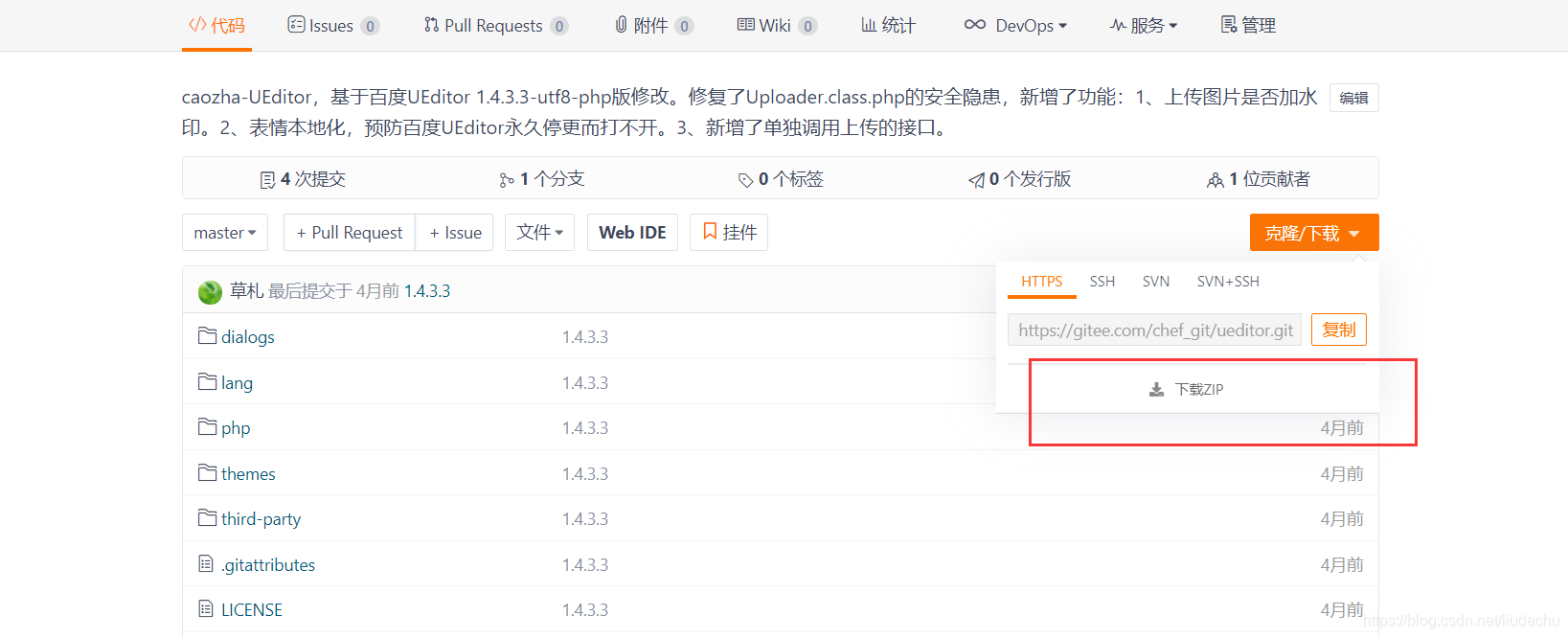
Task: View the 0 个标签 tags
Action: 781,179
